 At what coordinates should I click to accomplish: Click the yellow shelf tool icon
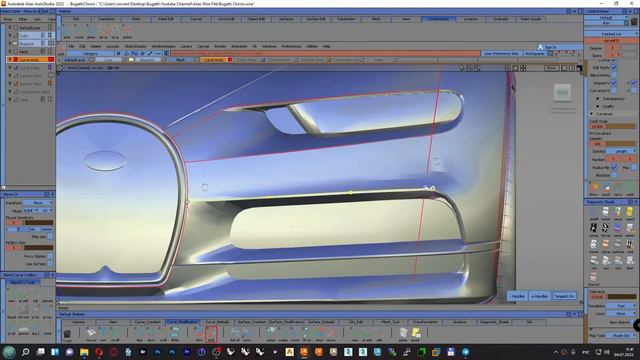(x=416, y=333)
